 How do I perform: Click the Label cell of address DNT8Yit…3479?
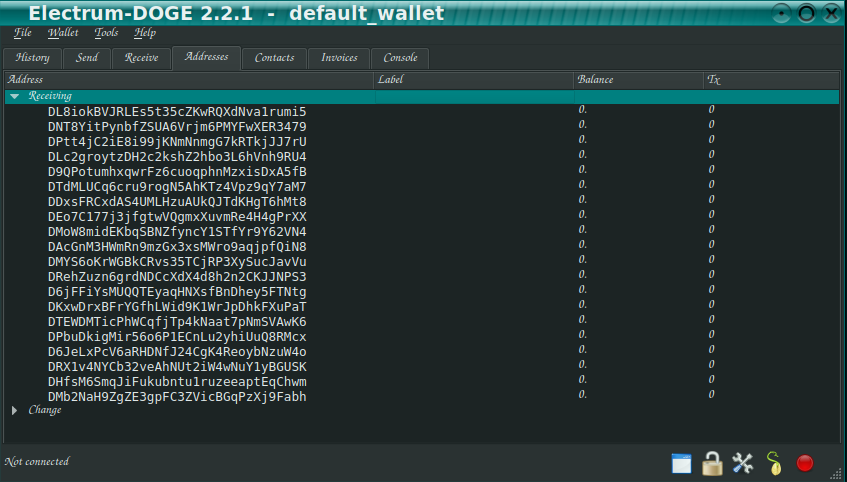tap(473, 127)
